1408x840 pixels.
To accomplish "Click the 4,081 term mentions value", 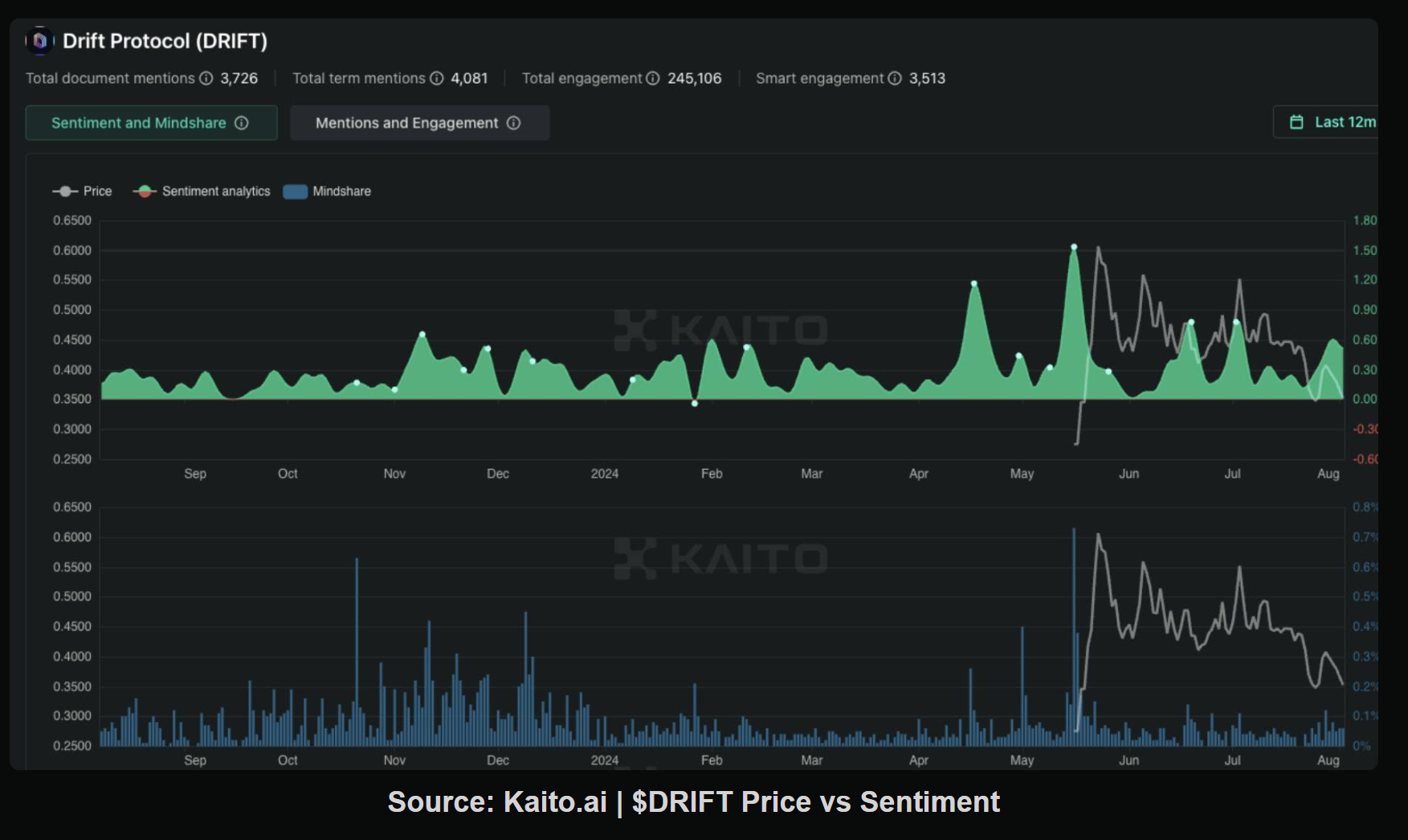I will tap(469, 78).
